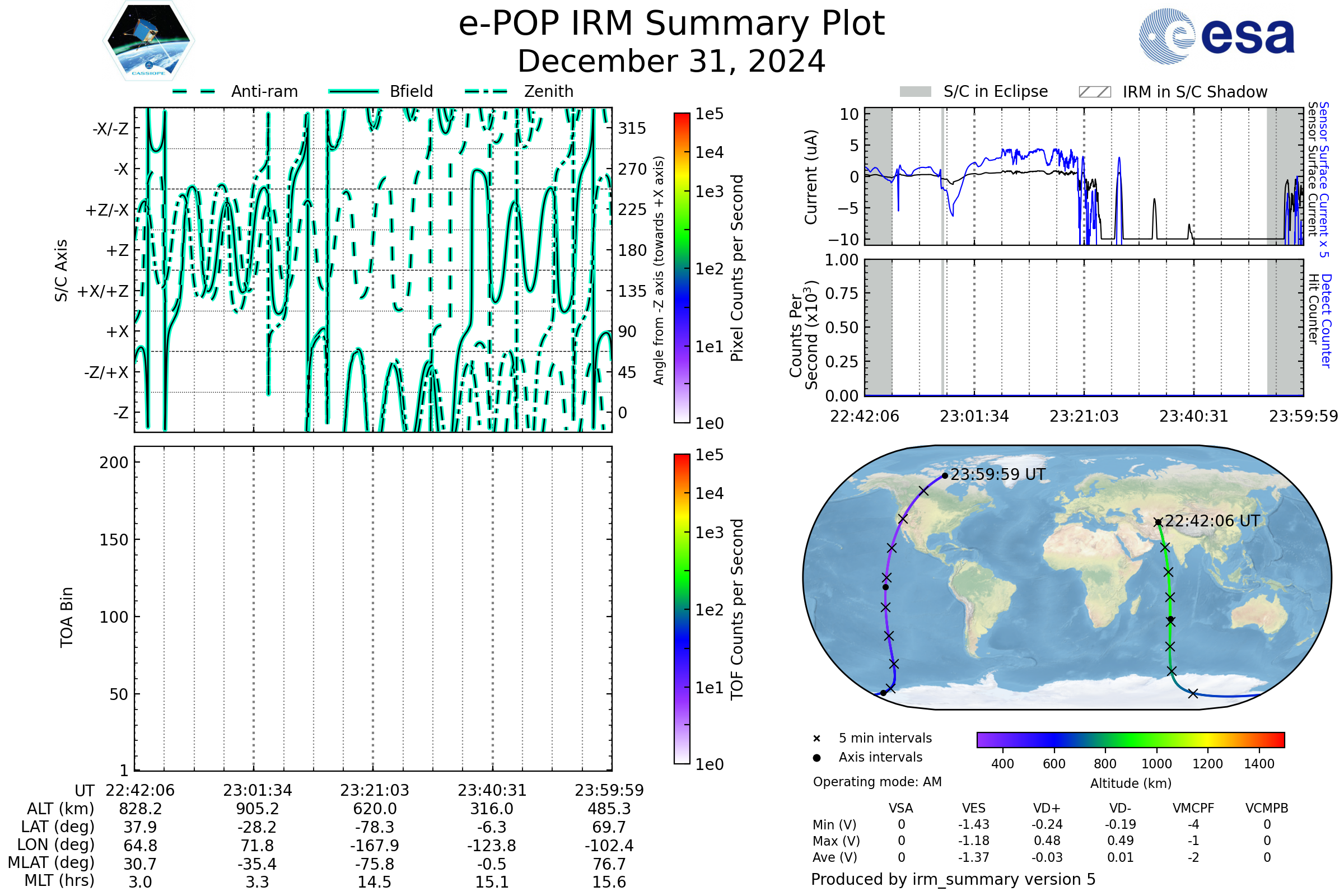Click the e-POP IRM Summary Plot title

[x=671, y=24]
